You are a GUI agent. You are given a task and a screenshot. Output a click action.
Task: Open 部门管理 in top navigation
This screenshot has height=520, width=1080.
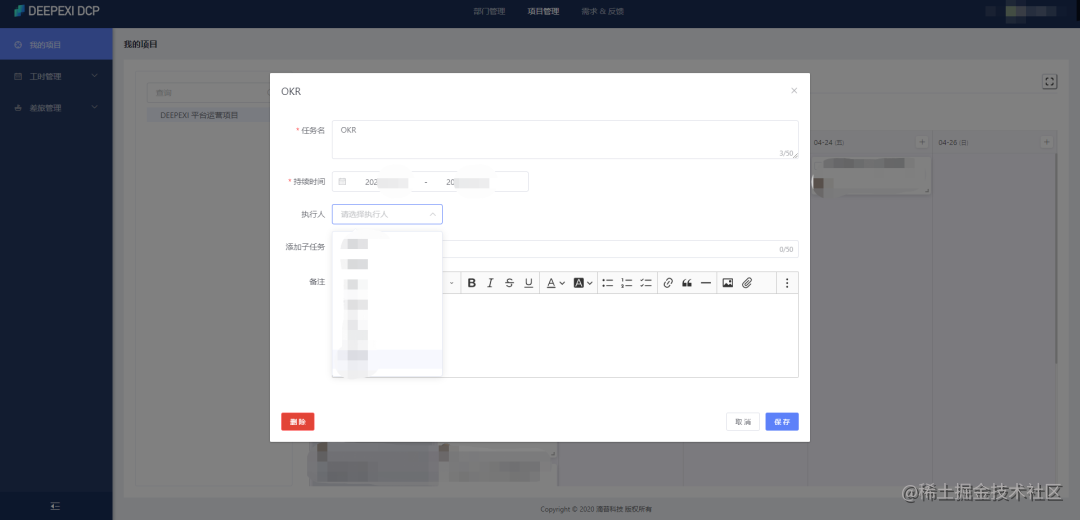point(490,12)
